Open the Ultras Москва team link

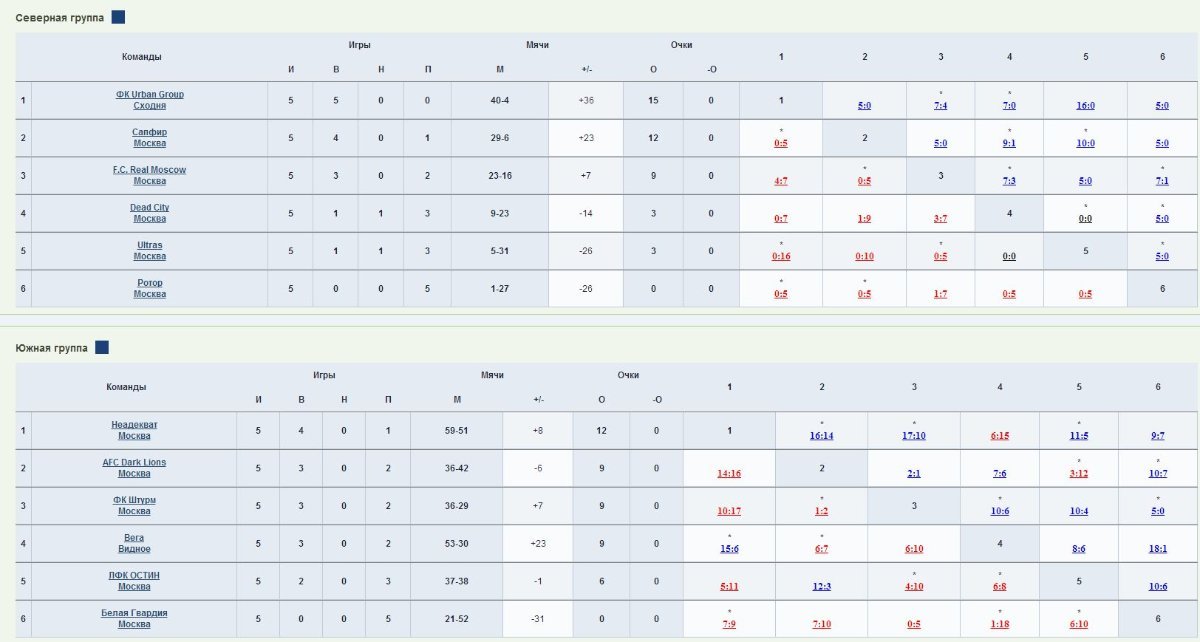coord(150,251)
